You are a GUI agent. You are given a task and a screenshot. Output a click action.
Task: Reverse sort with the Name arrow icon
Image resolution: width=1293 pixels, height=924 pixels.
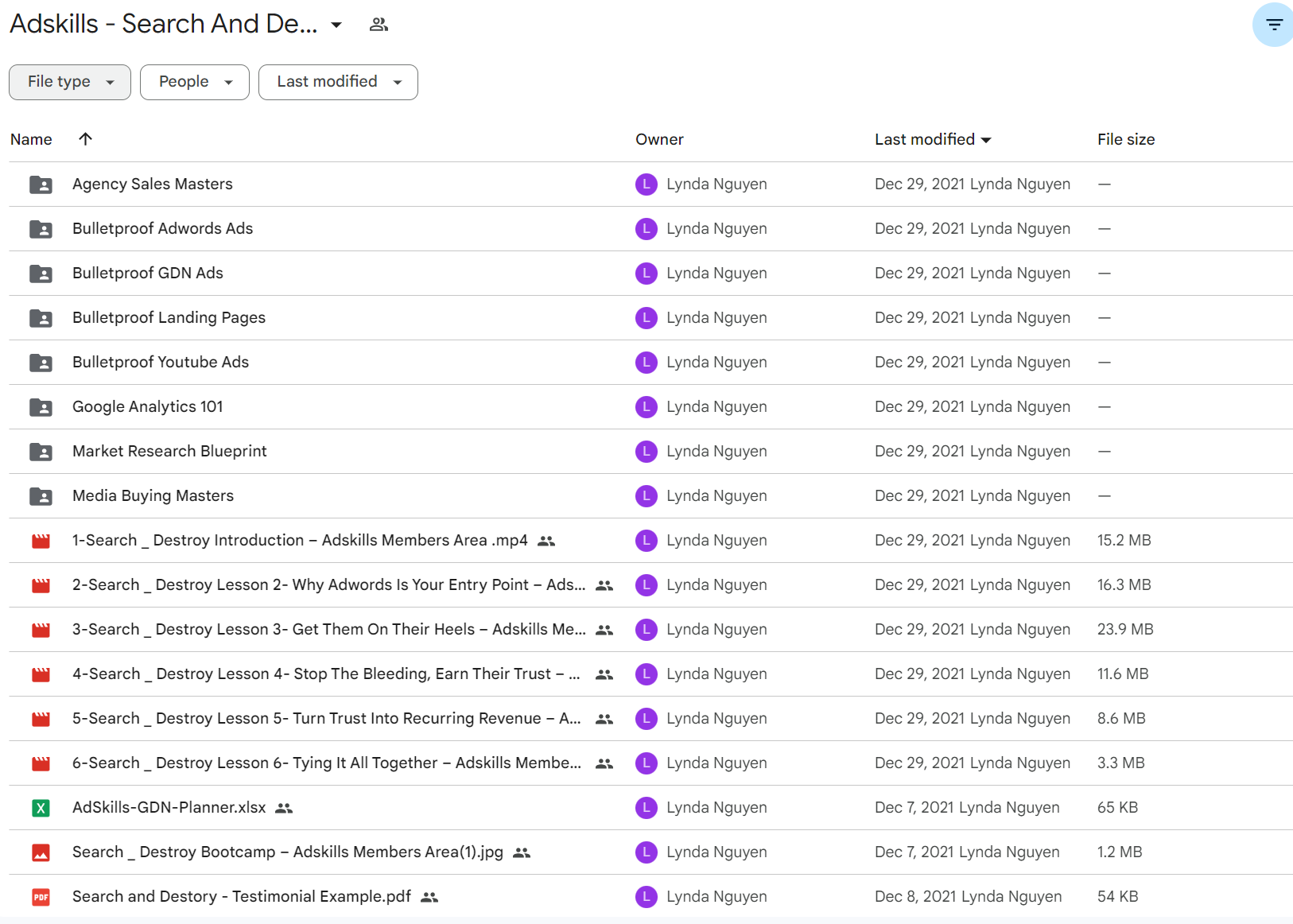(x=86, y=139)
